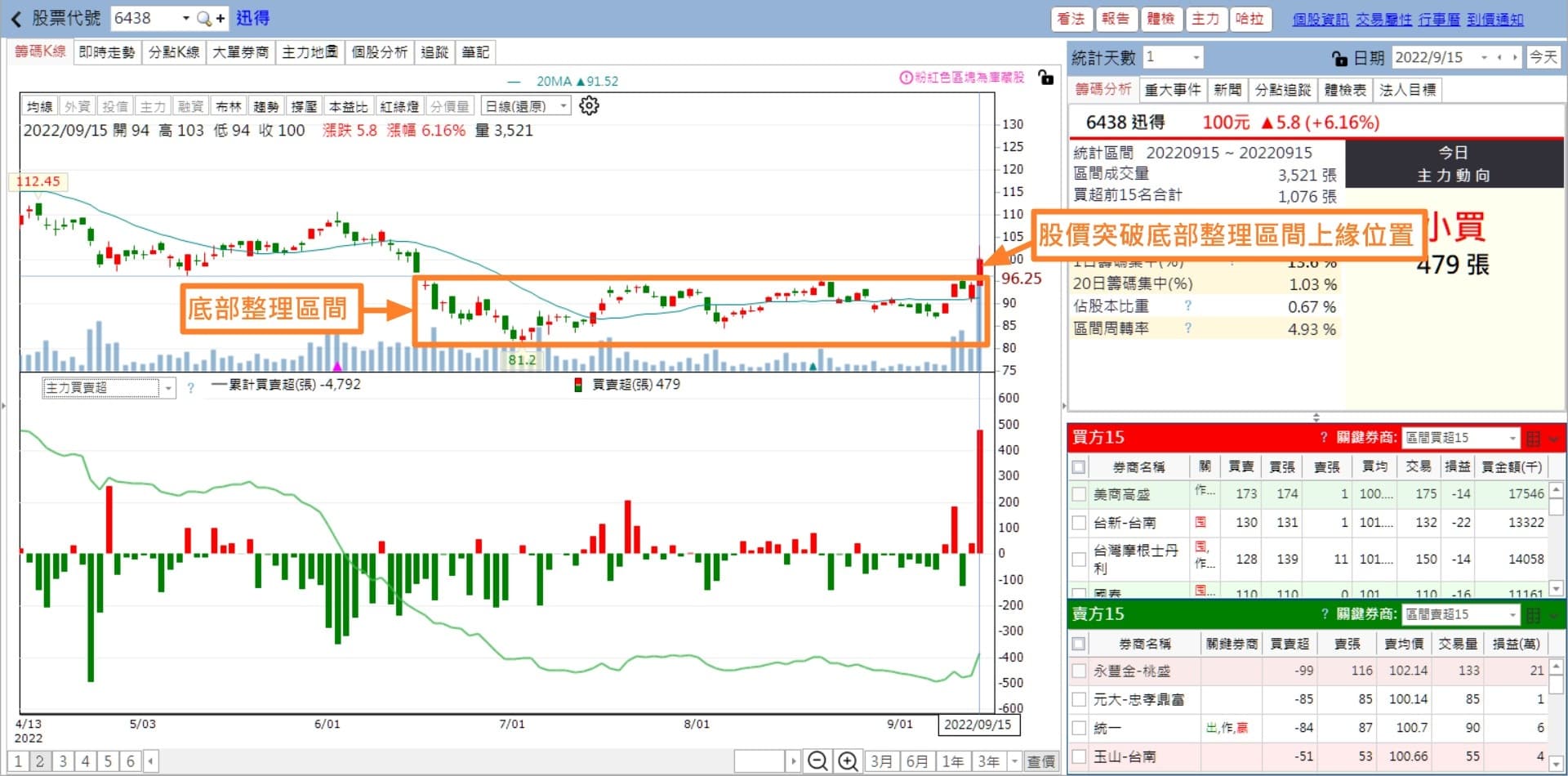
Task: Expand the range dropdown after 3年
Action: pyautogui.click(x=1014, y=761)
